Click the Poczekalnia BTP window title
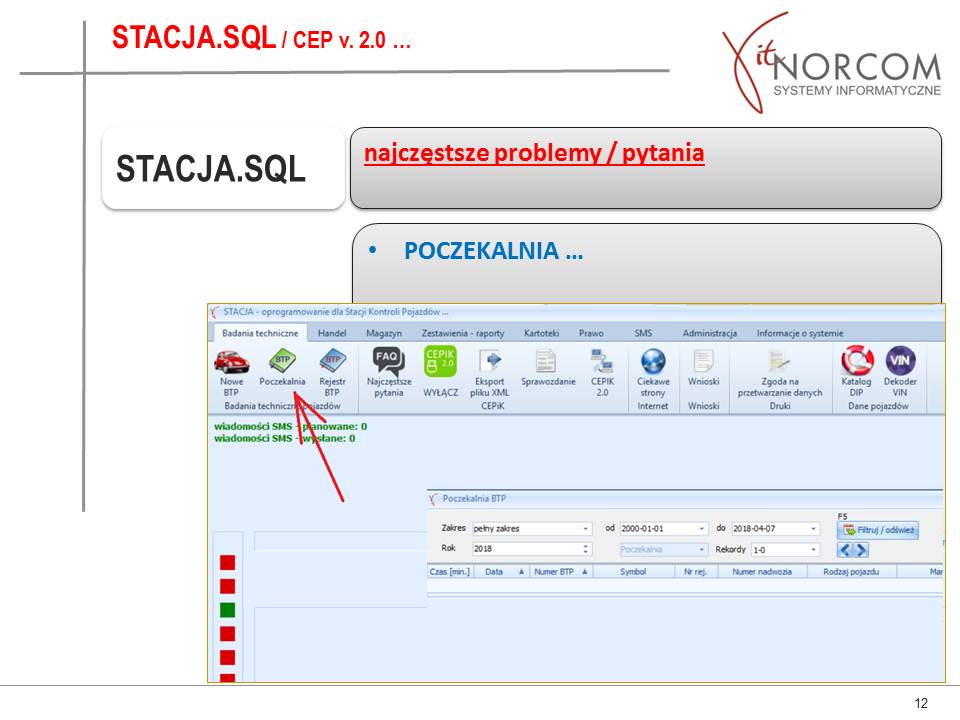The width and height of the screenshot is (960, 720). click(474, 498)
